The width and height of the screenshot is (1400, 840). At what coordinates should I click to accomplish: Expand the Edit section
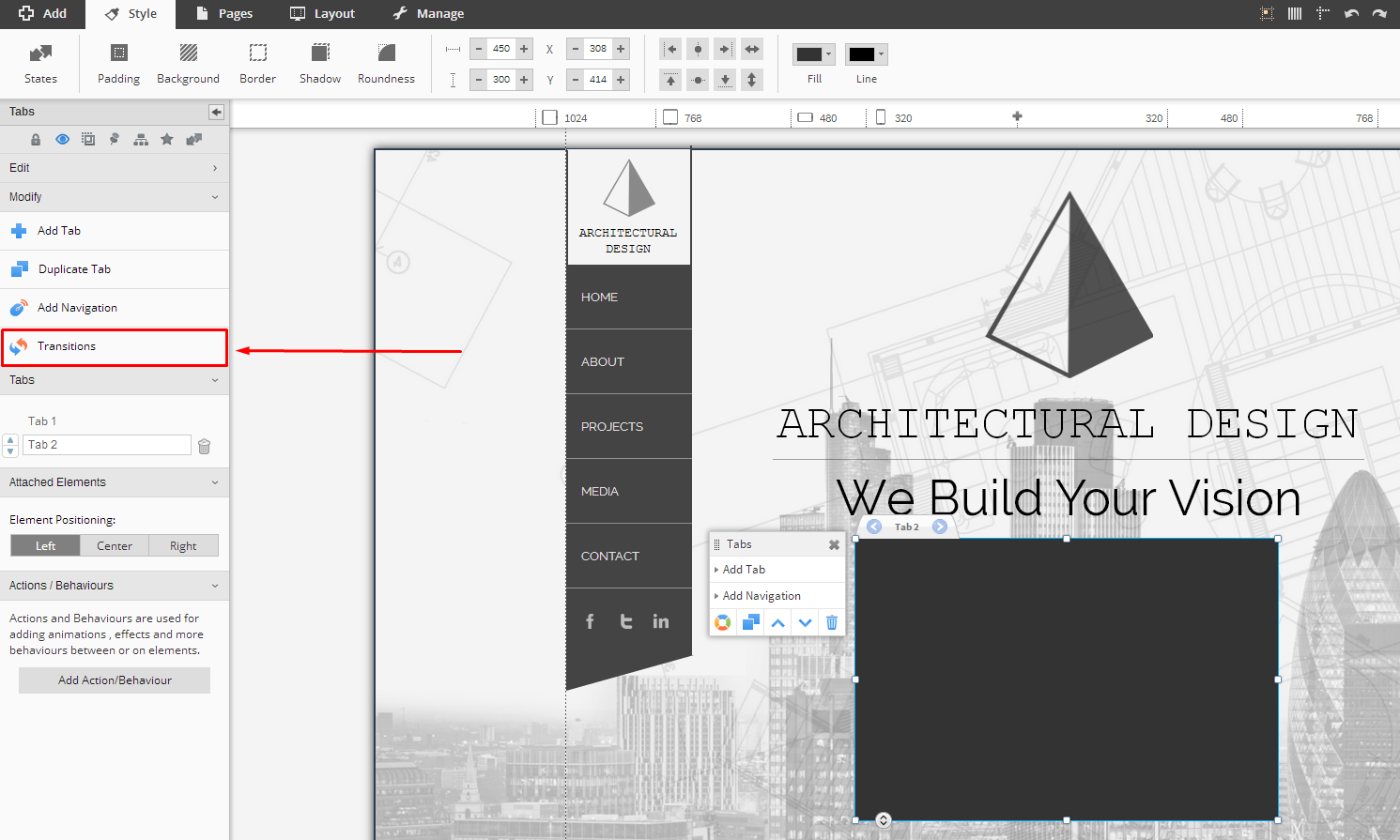tap(115, 168)
